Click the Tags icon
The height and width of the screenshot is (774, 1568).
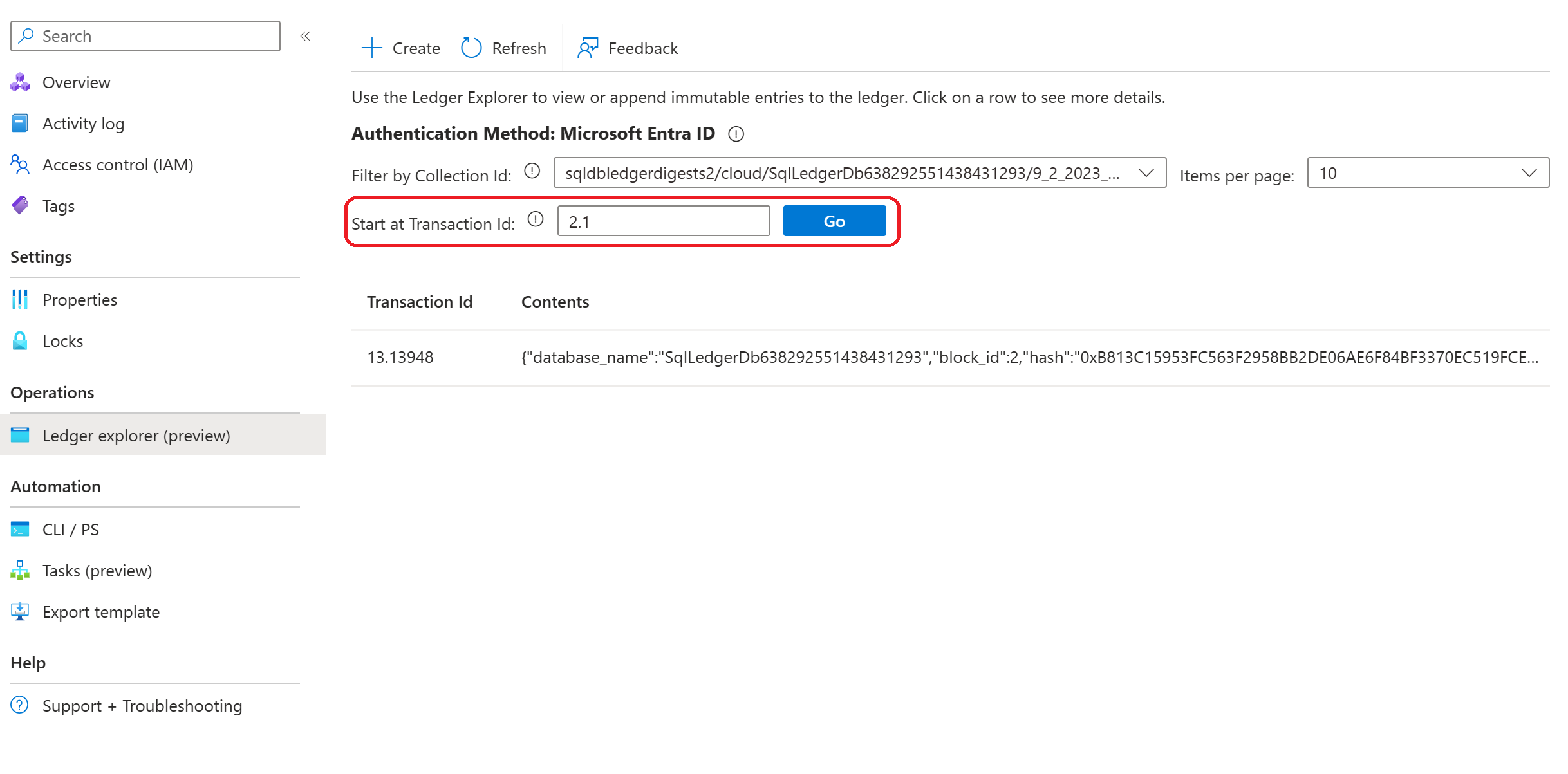coord(20,206)
